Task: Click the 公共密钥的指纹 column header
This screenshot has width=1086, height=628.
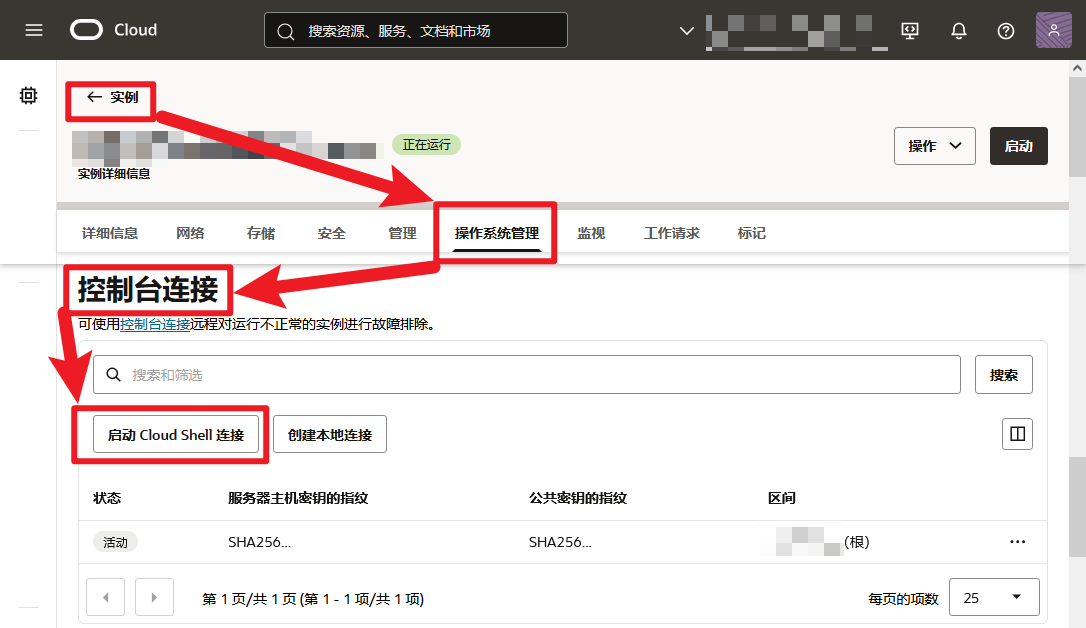Action: point(578,498)
